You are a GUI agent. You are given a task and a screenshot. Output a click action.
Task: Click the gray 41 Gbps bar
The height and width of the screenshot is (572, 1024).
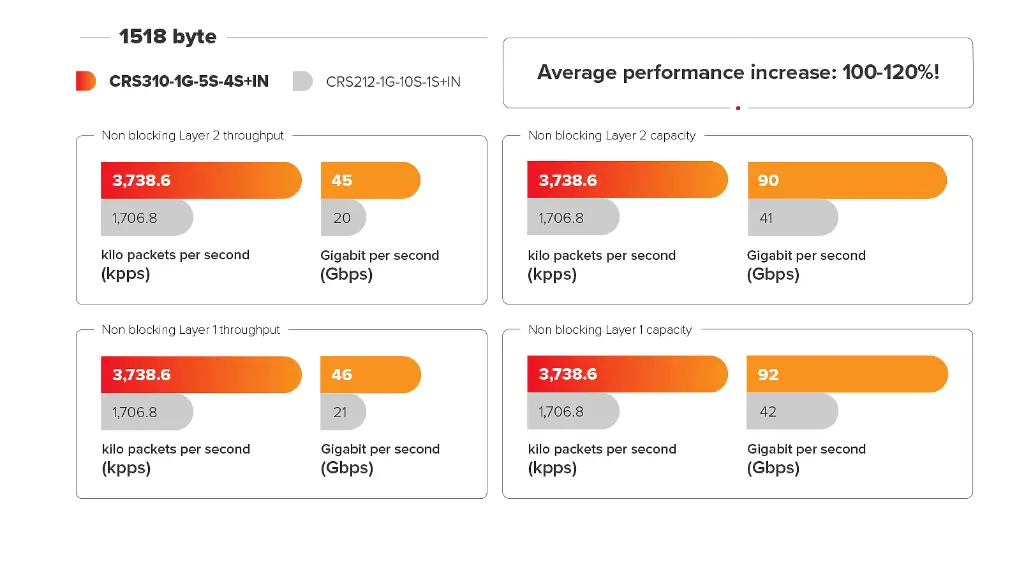[792, 218]
